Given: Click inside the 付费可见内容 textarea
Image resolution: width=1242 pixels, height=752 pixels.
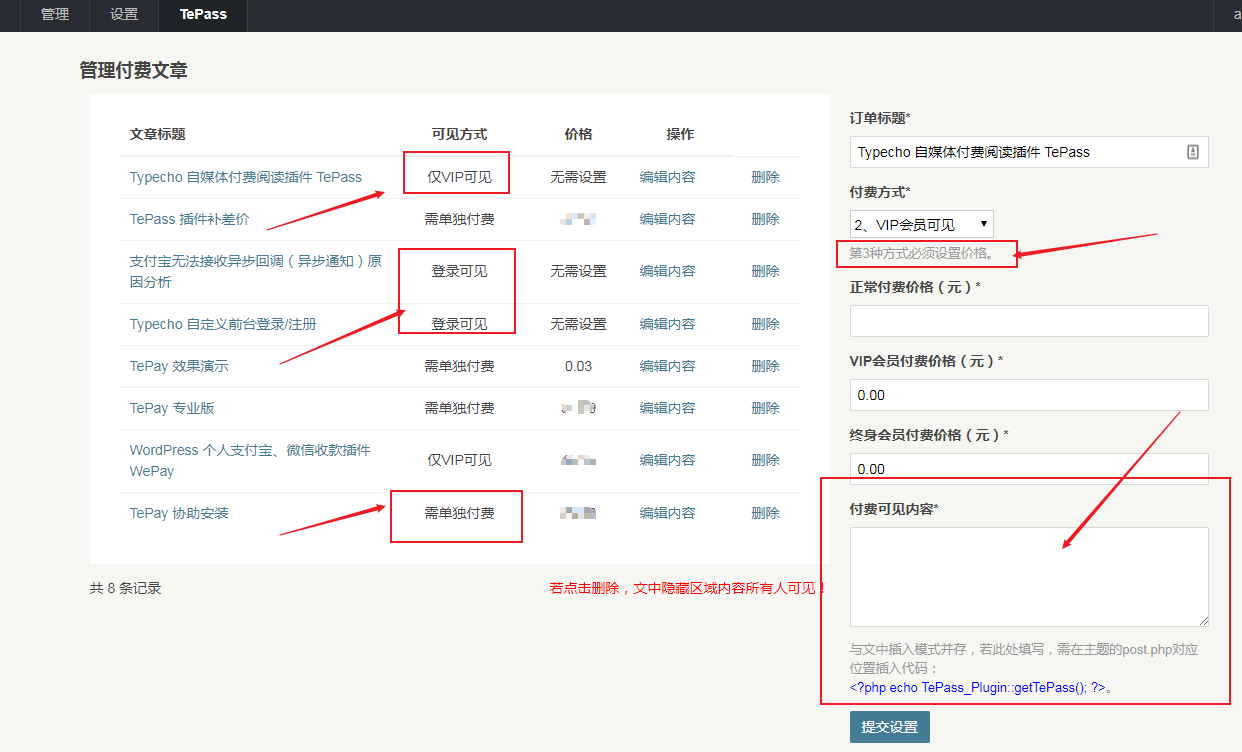Looking at the screenshot, I should (1028, 577).
